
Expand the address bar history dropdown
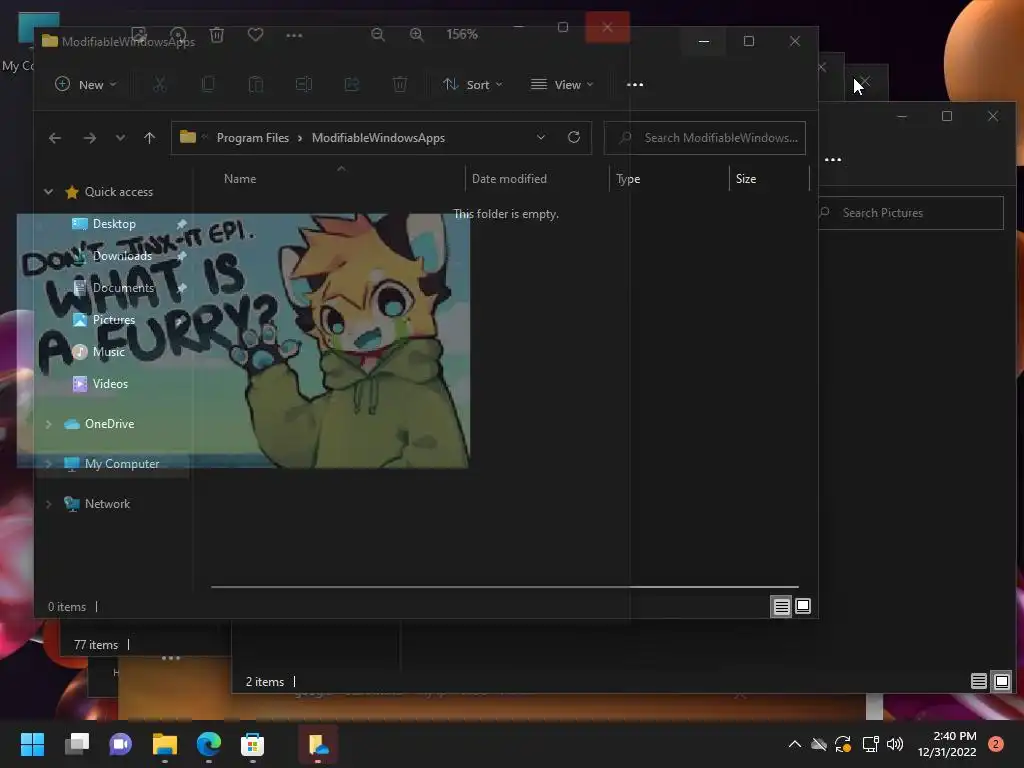click(x=541, y=137)
